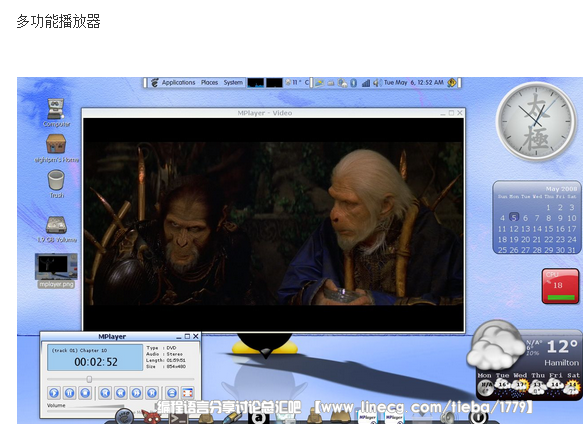Click the picture icon in the top panel
Screen dimensions: 583x424
pos(319,83)
